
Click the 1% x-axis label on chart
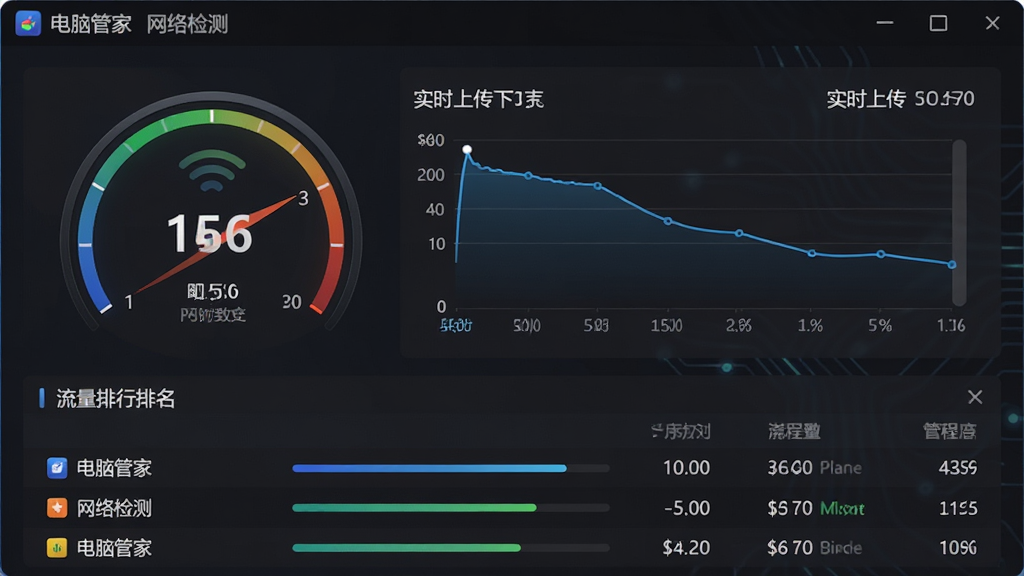(810, 325)
